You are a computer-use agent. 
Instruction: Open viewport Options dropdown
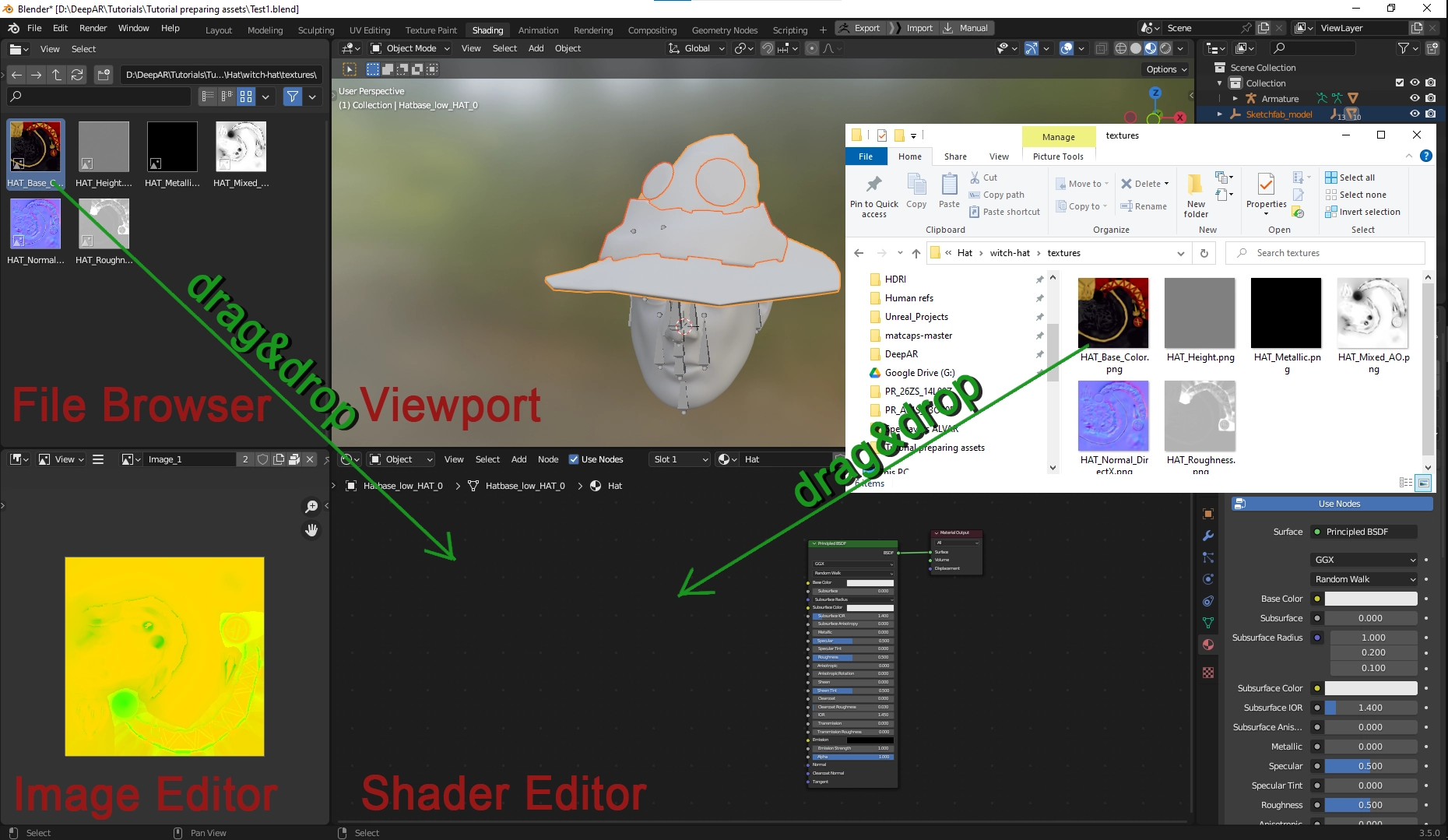pyautogui.click(x=1166, y=69)
